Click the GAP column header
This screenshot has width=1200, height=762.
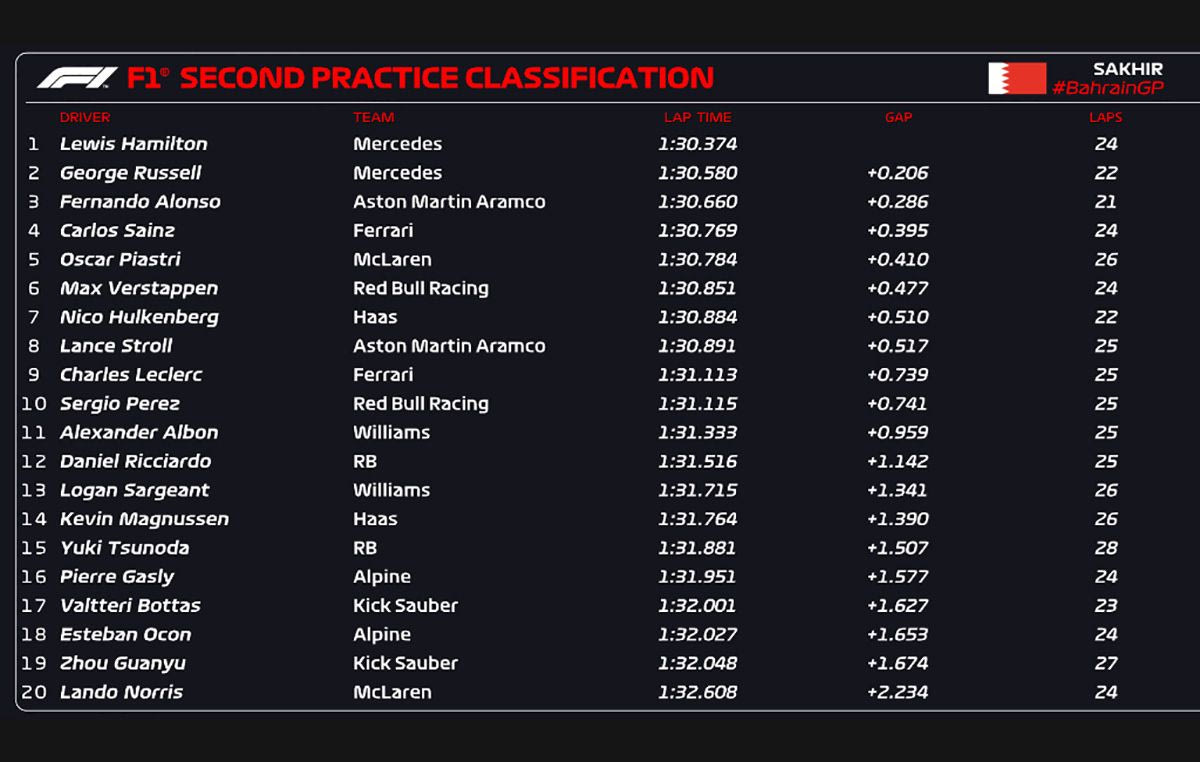pos(898,118)
